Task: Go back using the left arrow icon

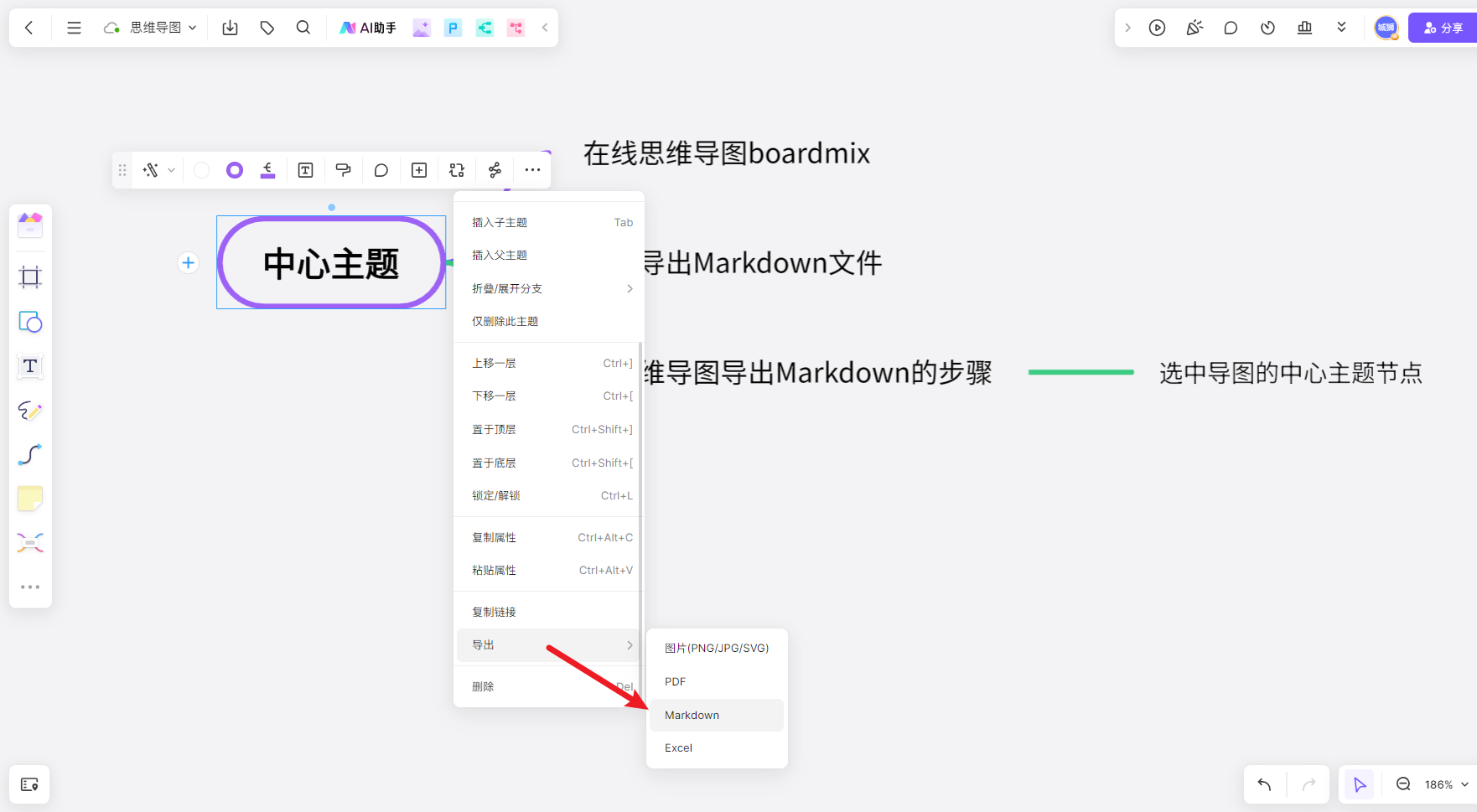Action: coord(29,28)
